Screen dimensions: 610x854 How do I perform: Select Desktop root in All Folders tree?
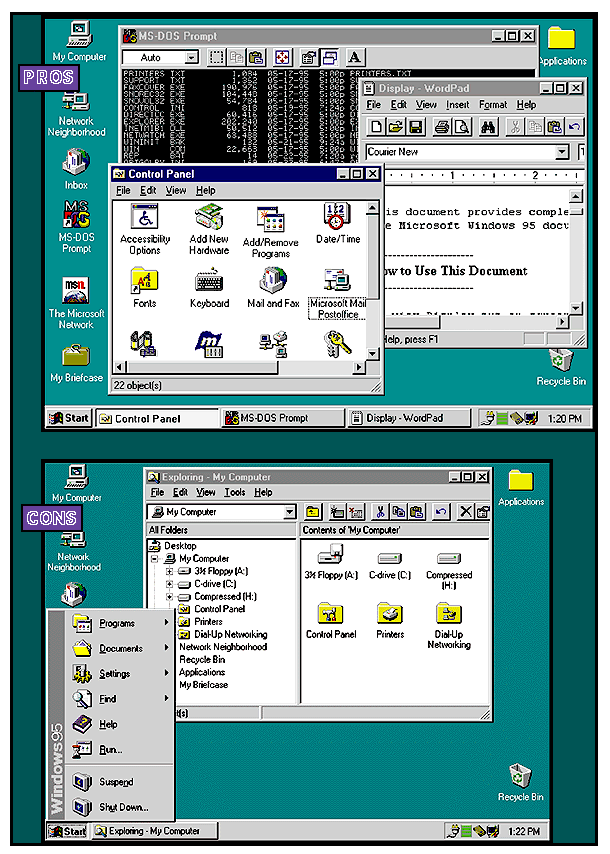pyautogui.click(x=173, y=546)
